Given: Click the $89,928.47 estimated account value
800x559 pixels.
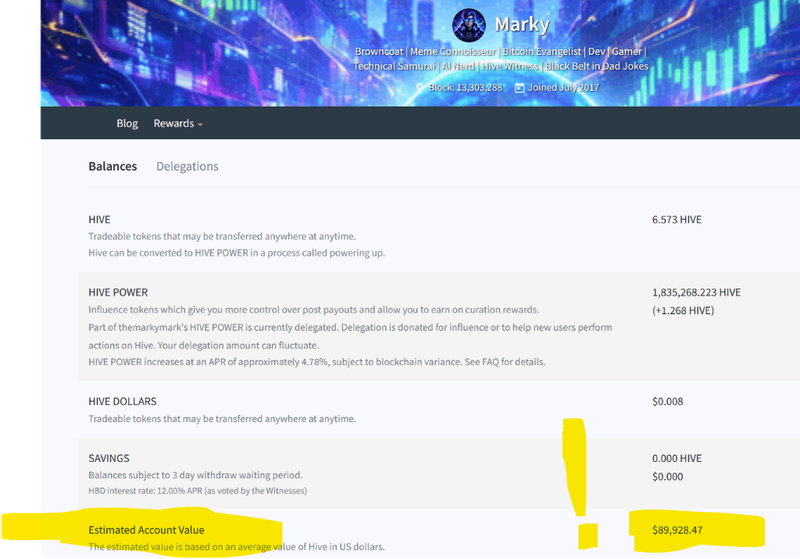Looking at the screenshot, I should coord(677,530).
